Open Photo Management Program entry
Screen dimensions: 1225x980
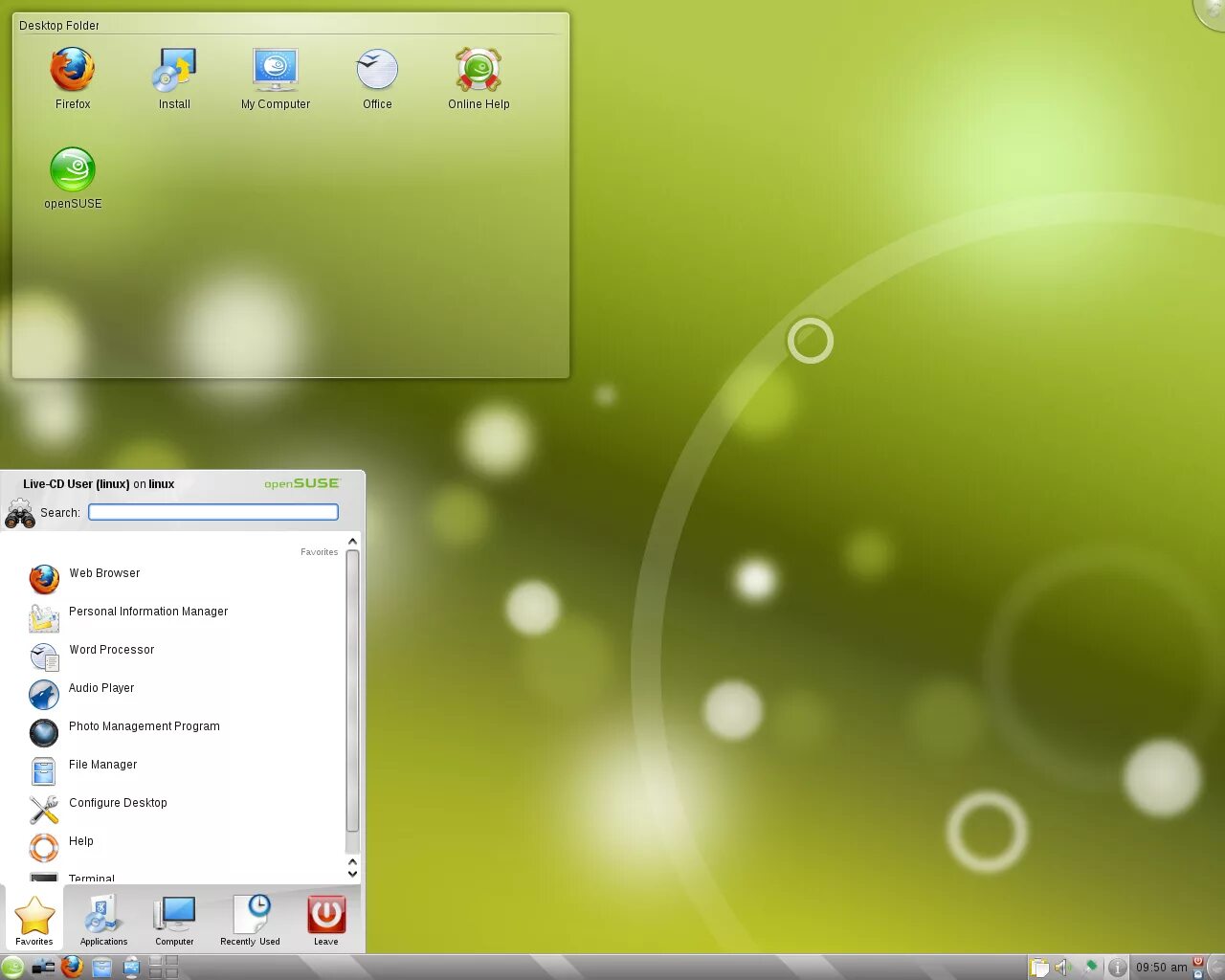point(182,731)
